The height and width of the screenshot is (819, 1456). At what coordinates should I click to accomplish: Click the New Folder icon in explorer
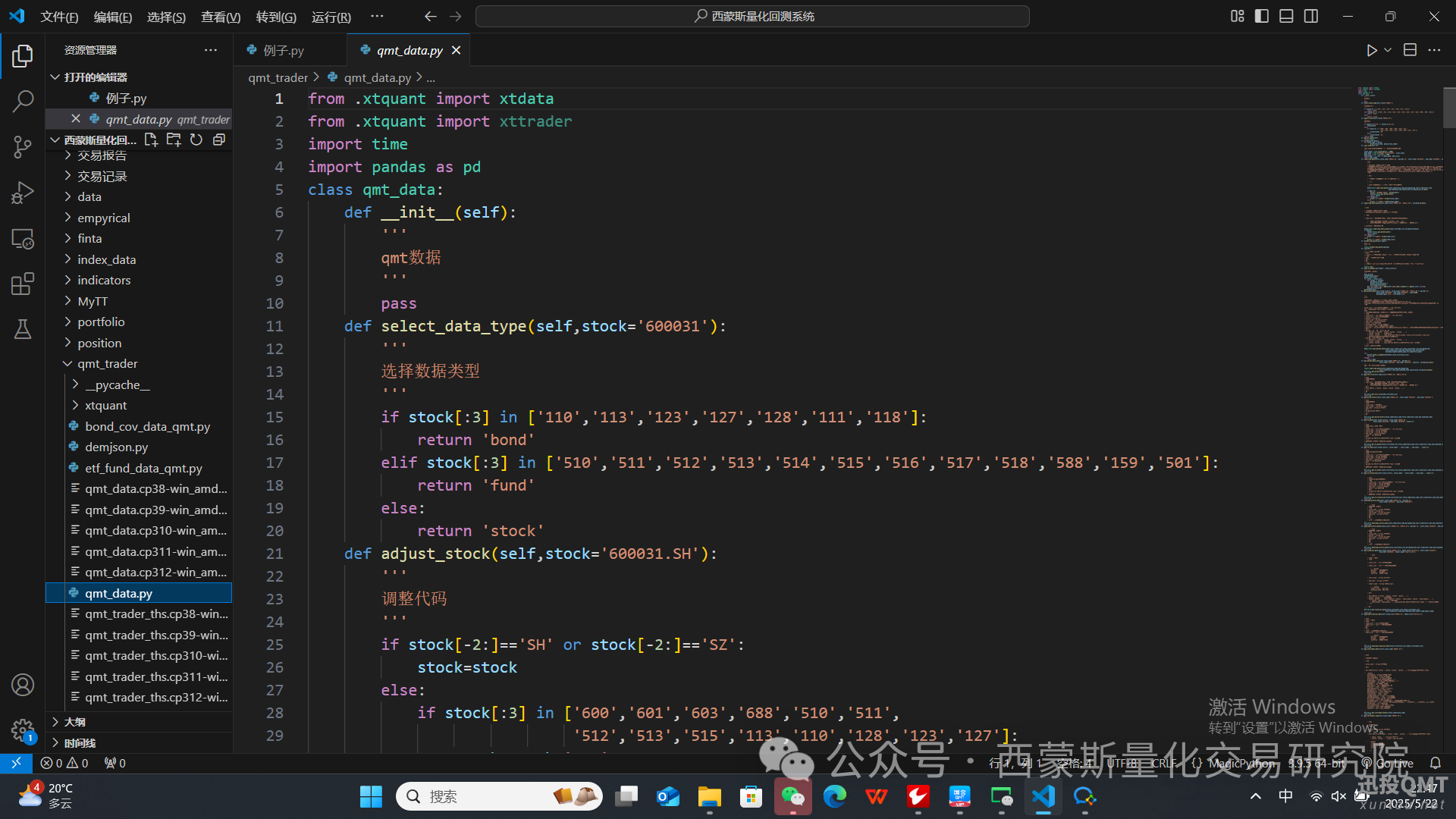(174, 140)
